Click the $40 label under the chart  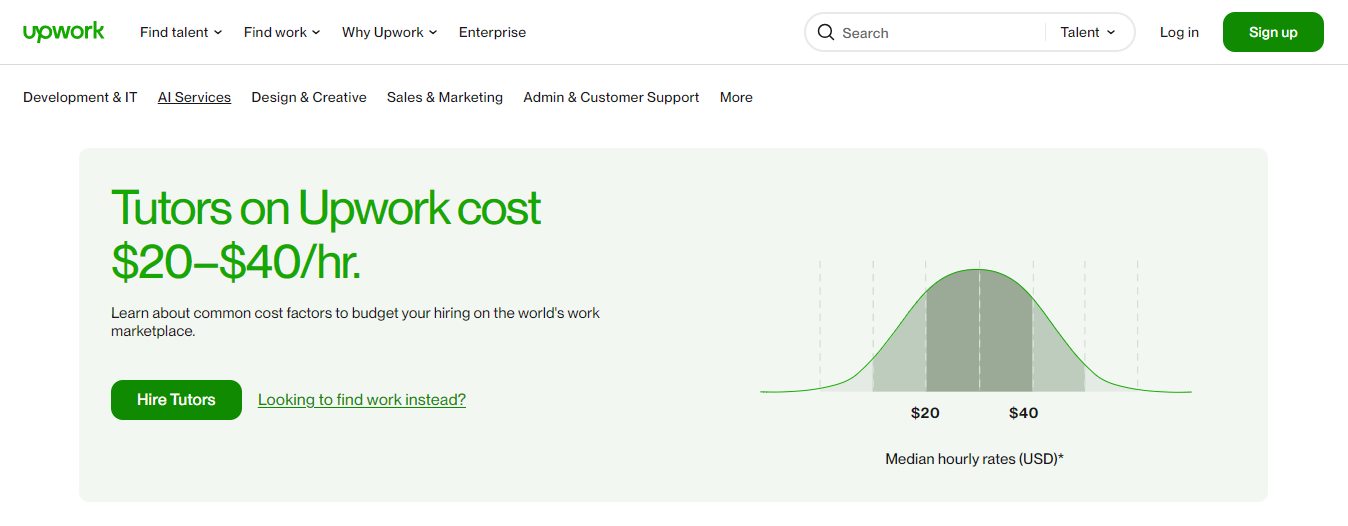point(1023,412)
